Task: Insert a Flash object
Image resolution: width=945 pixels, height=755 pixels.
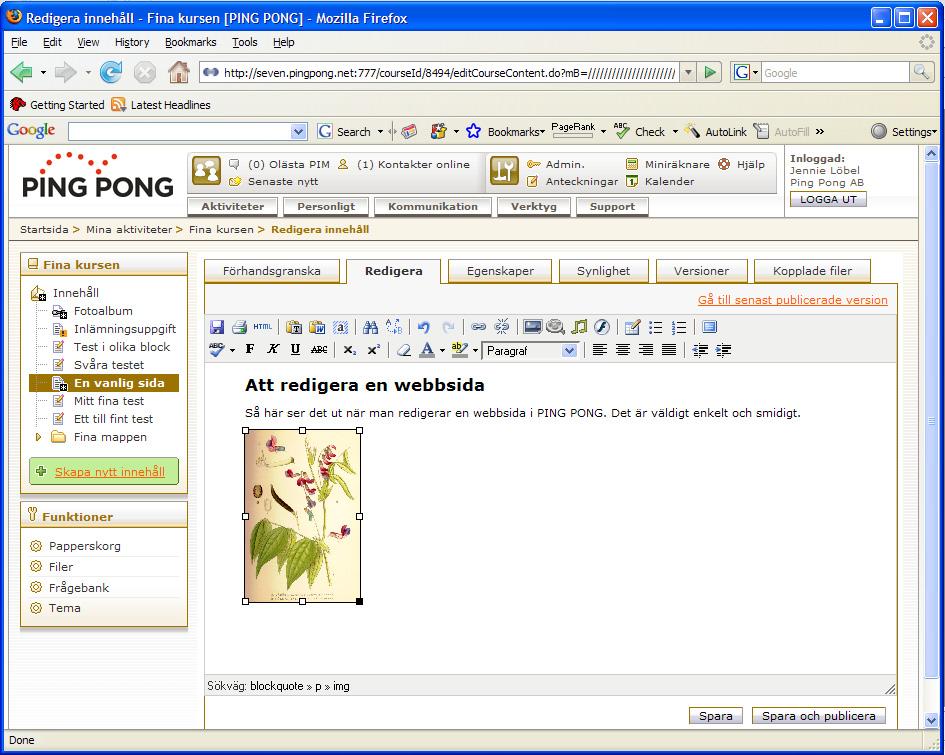Action: tap(602, 327)
